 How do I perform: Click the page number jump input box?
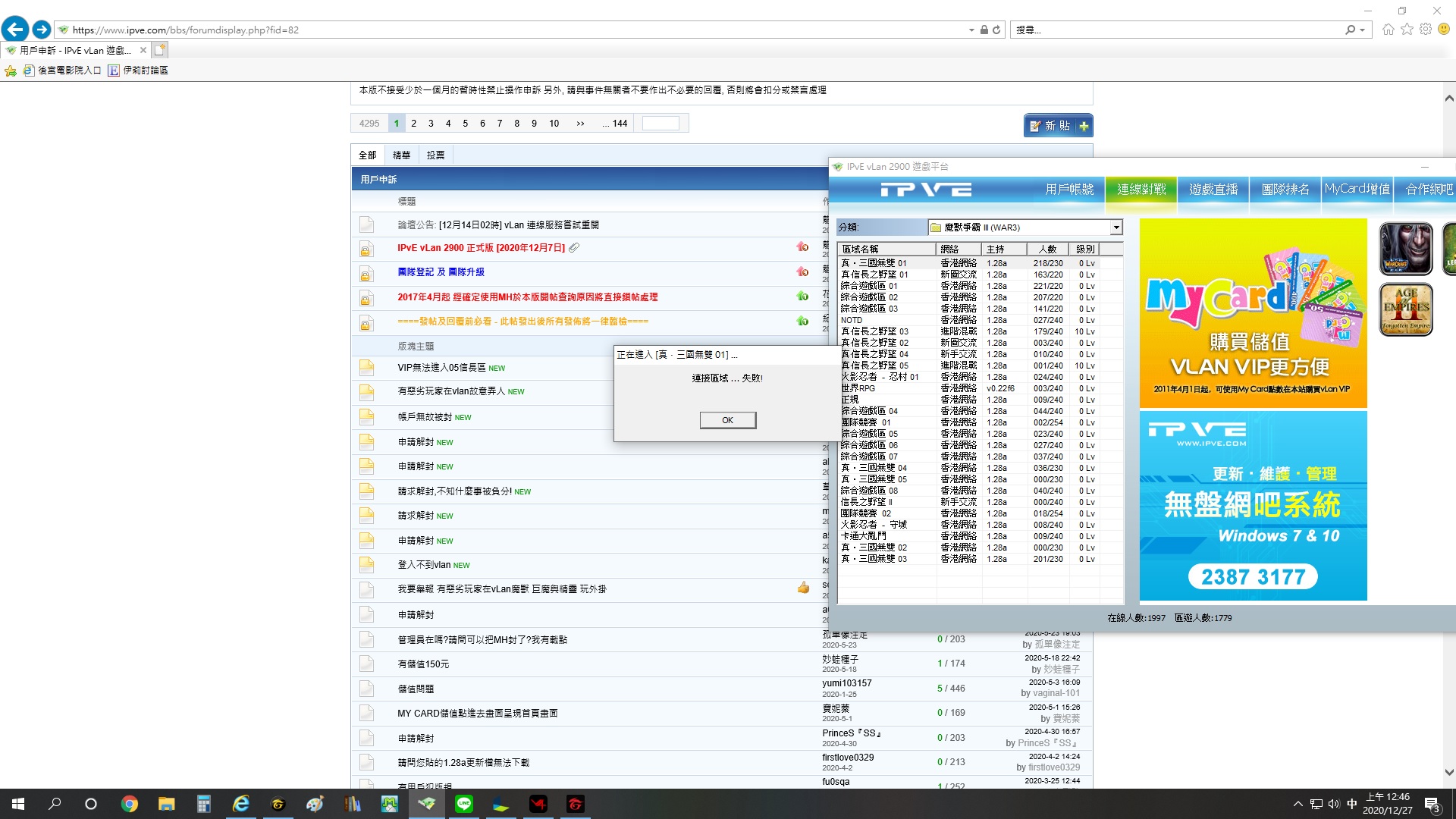tap(661, 124)
